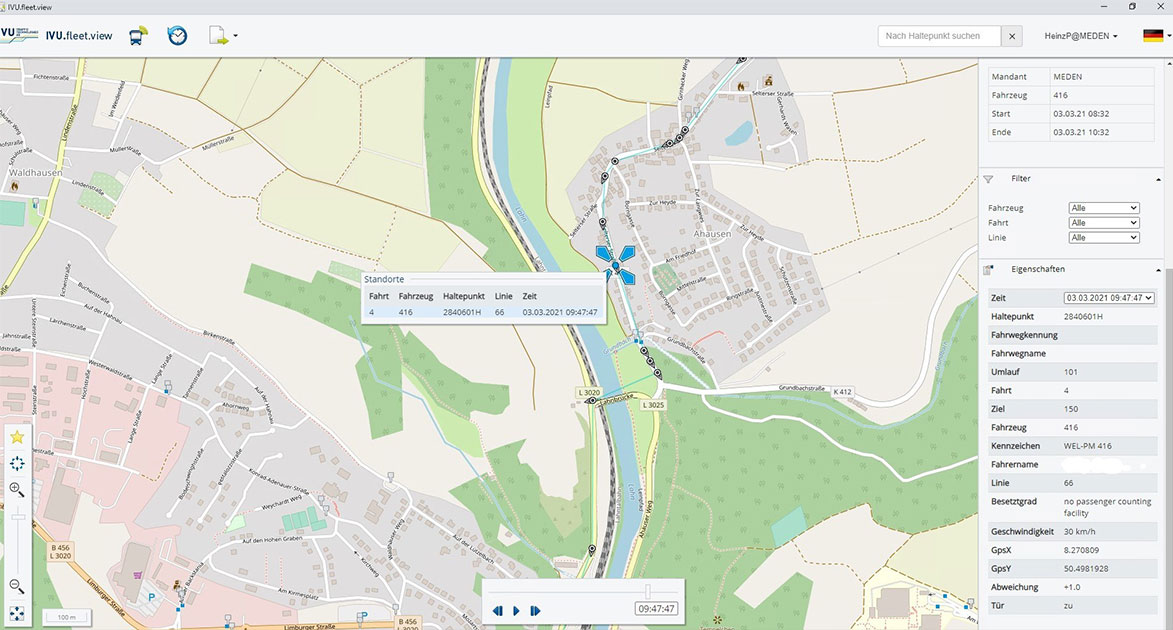
Task: Open the Zeit timestamp dropdown
Action: [1109, 298]
